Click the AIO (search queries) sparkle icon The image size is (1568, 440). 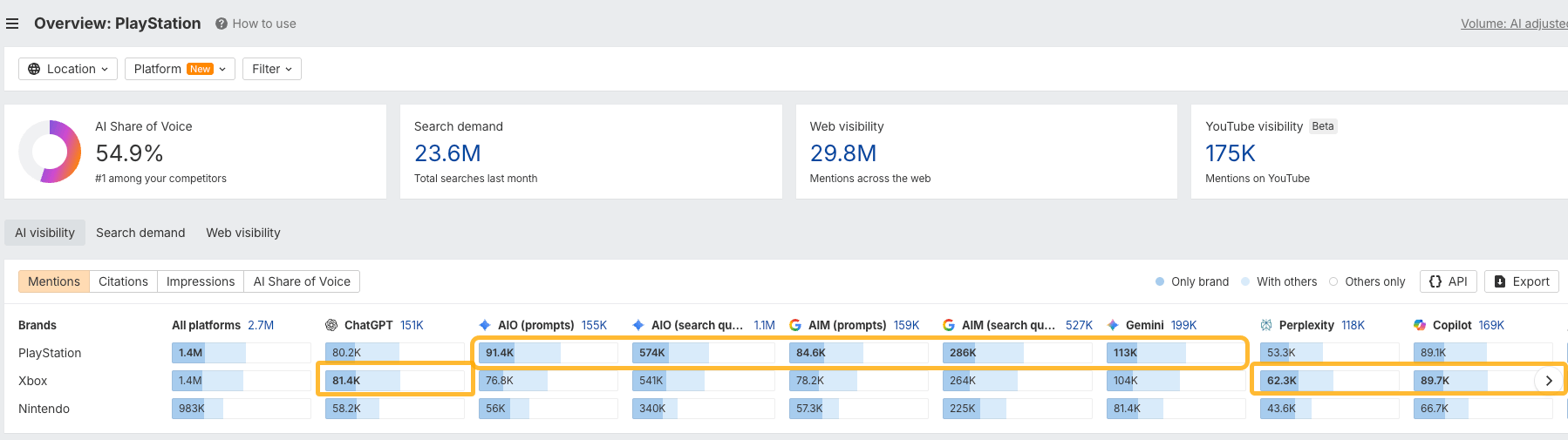[638, 325]
